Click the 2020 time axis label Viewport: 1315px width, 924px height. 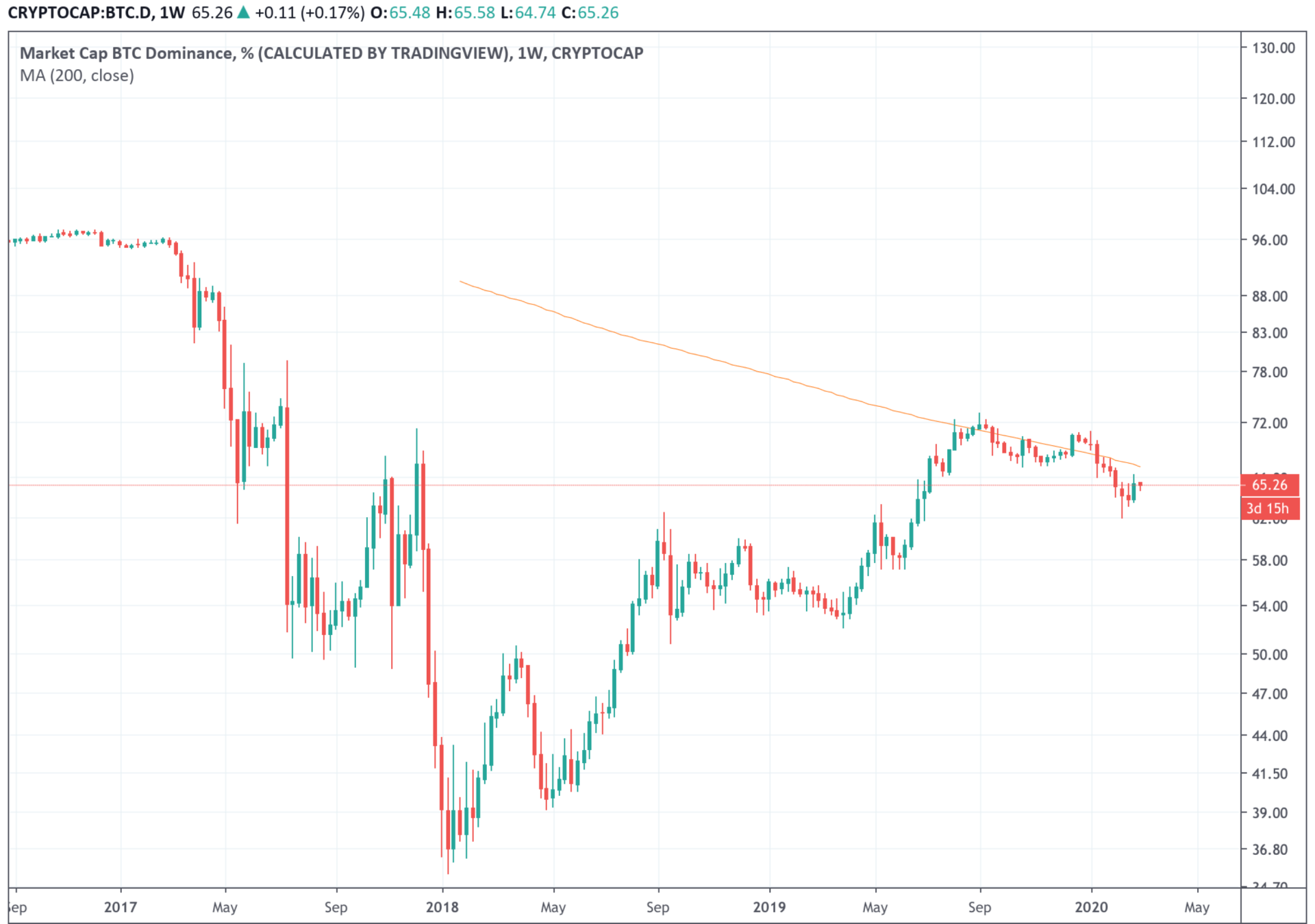pos(1091,908)
